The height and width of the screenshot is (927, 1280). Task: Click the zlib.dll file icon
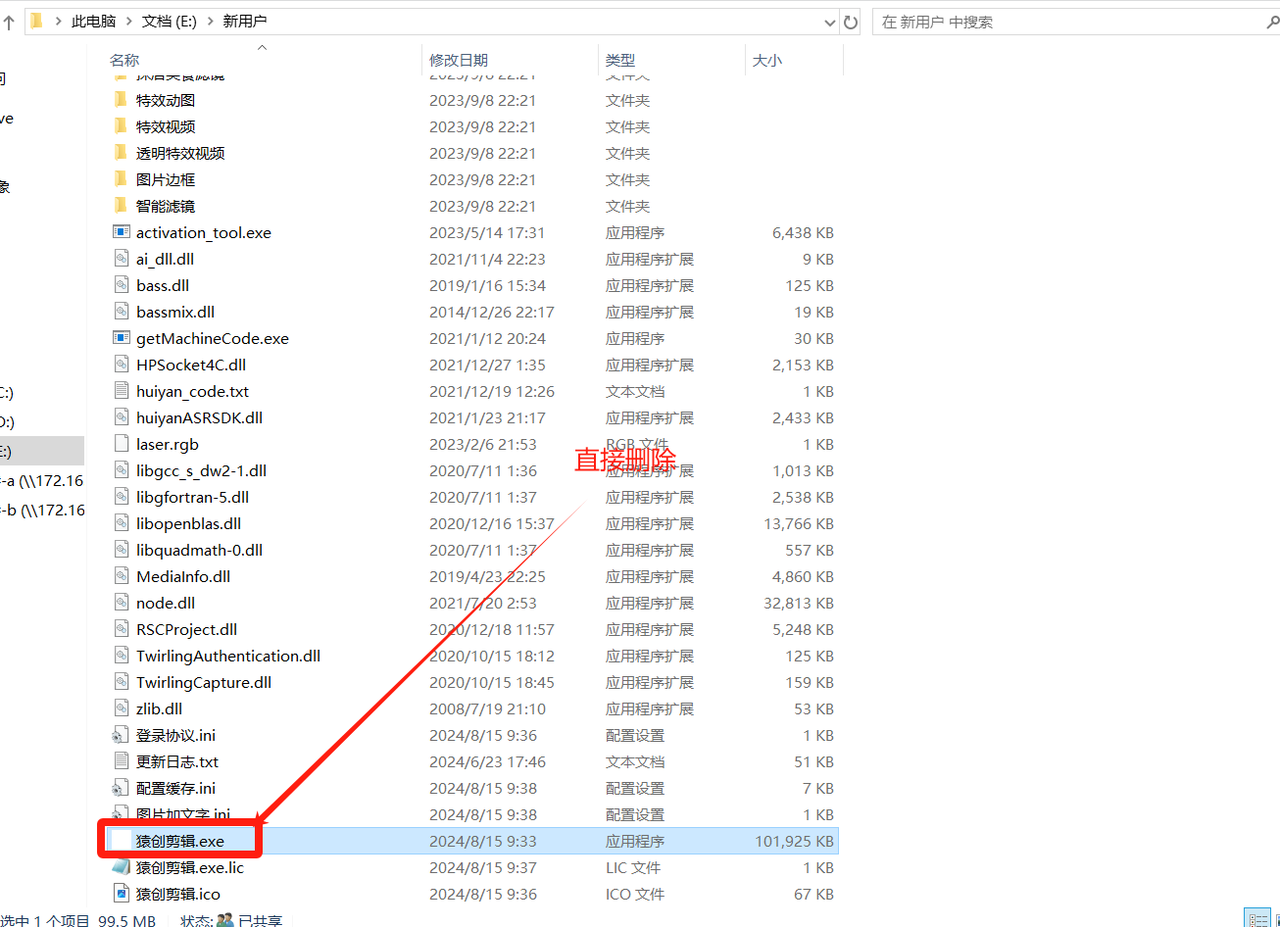(x=121, y=709)
